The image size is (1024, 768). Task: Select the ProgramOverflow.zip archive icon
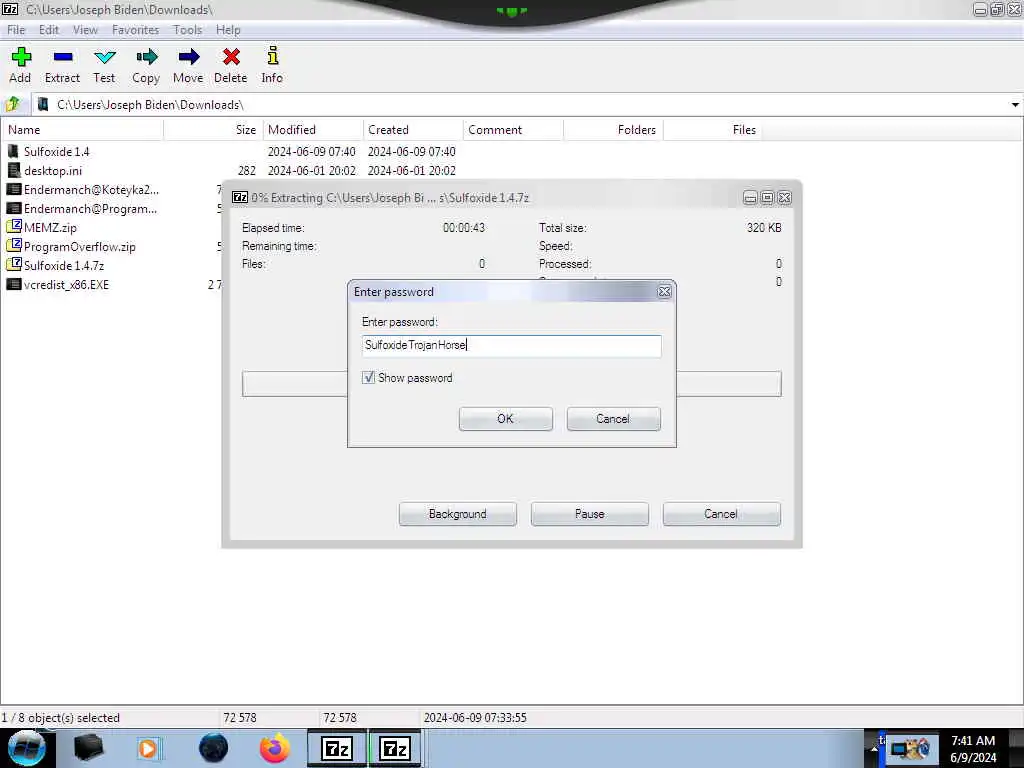[x=14, y=246]
